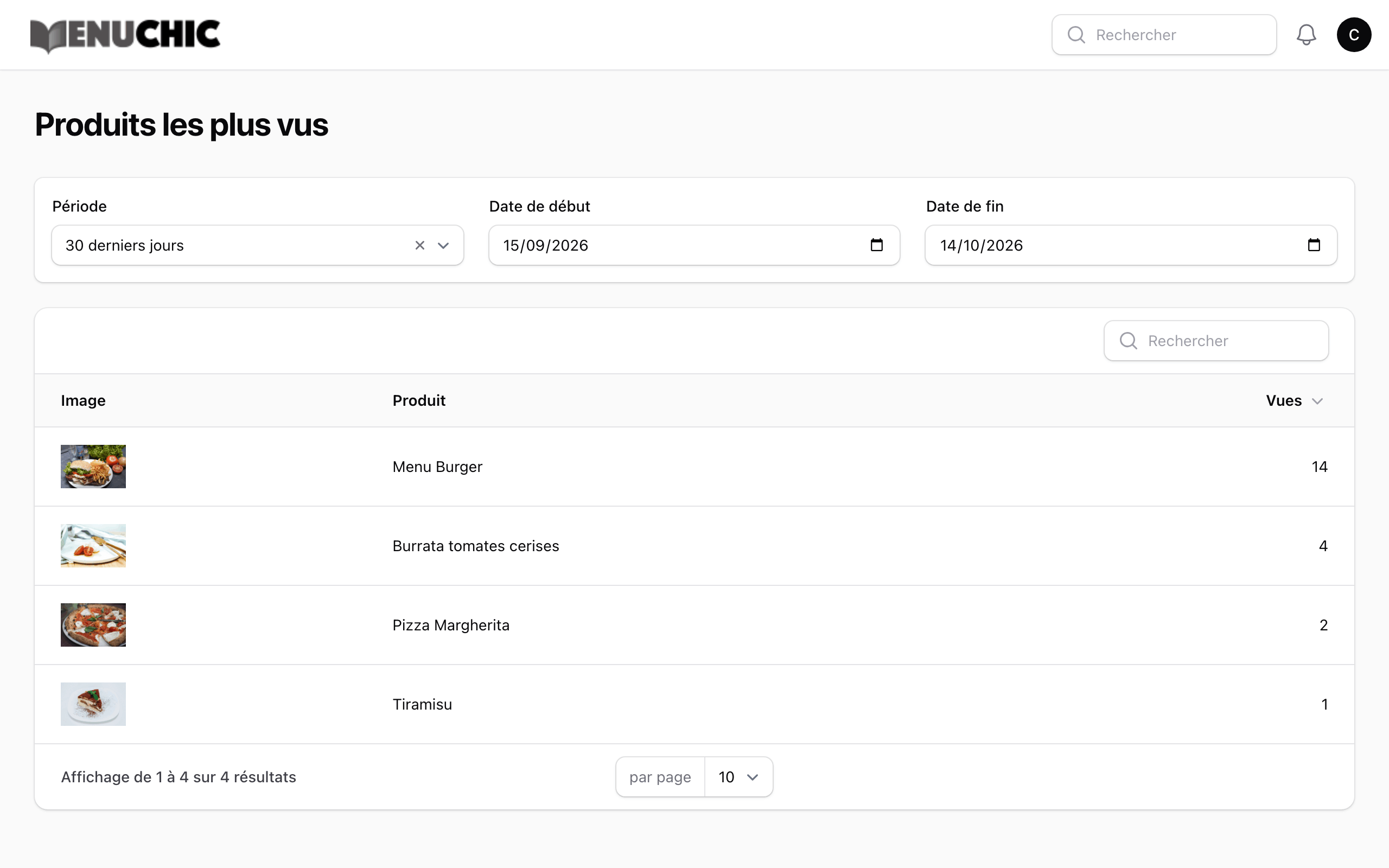Click the Image column header
The width and height of the screenshot is (1389, 868).
[x=83, y=401]
